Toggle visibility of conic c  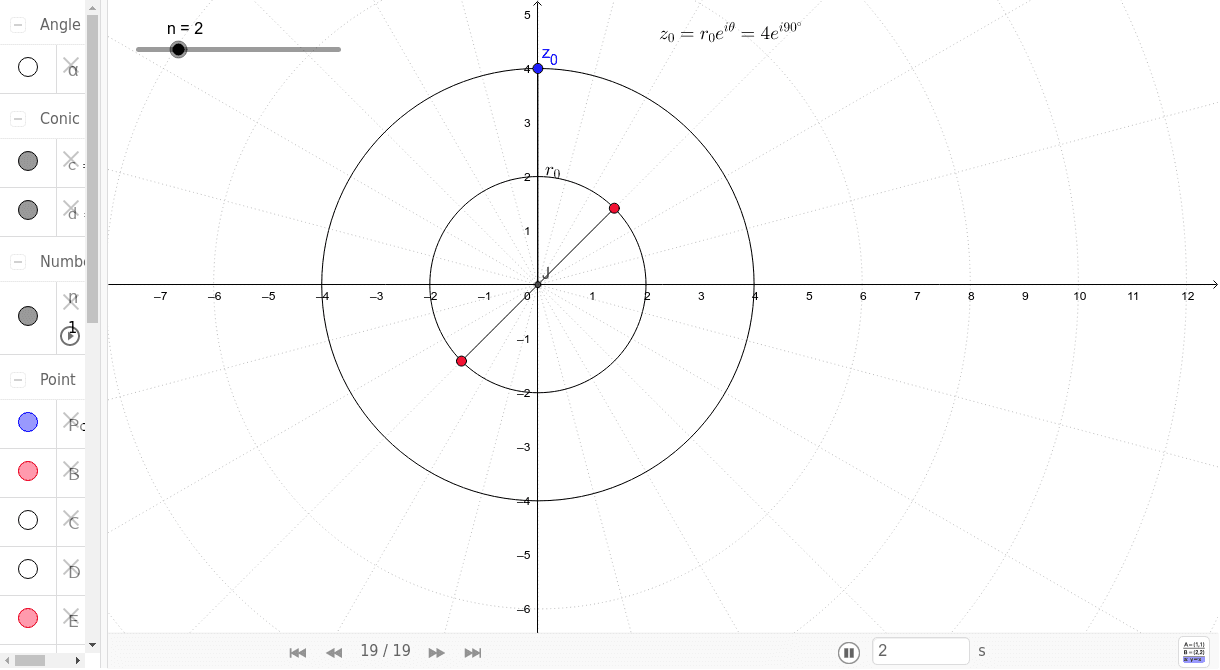point(28,161)
